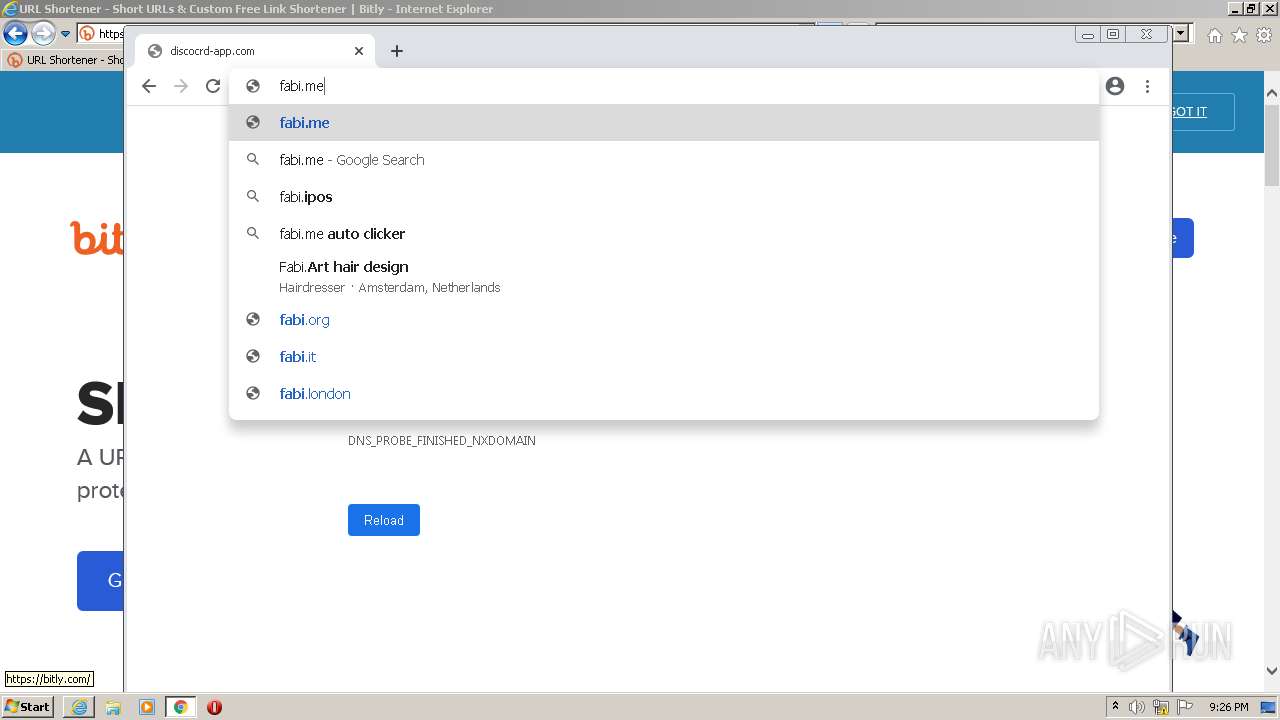Open file explorer taskbar icon
This screenshot has width=1280, height=720.
pyautogui.click(x=113, y=707)
